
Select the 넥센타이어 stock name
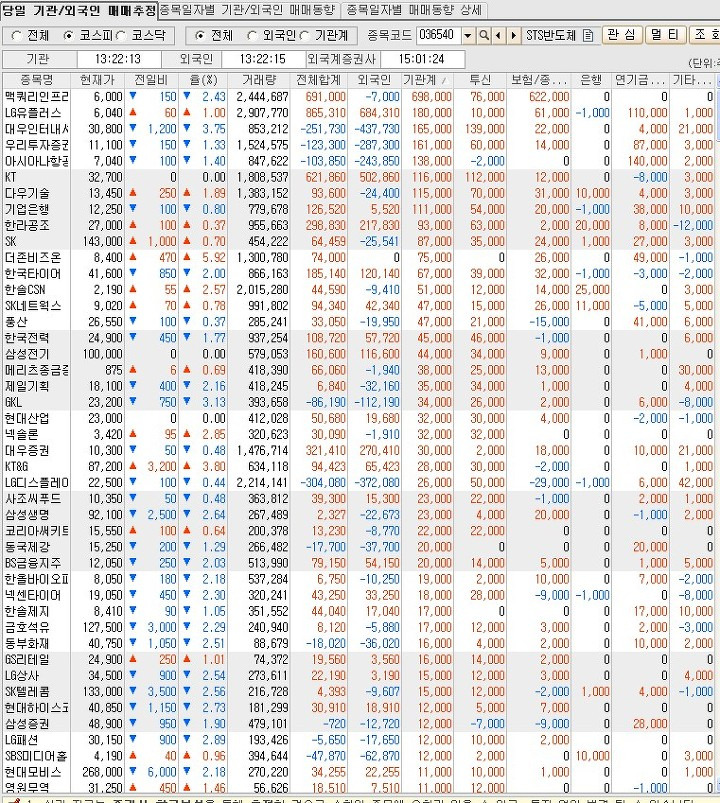33,595
